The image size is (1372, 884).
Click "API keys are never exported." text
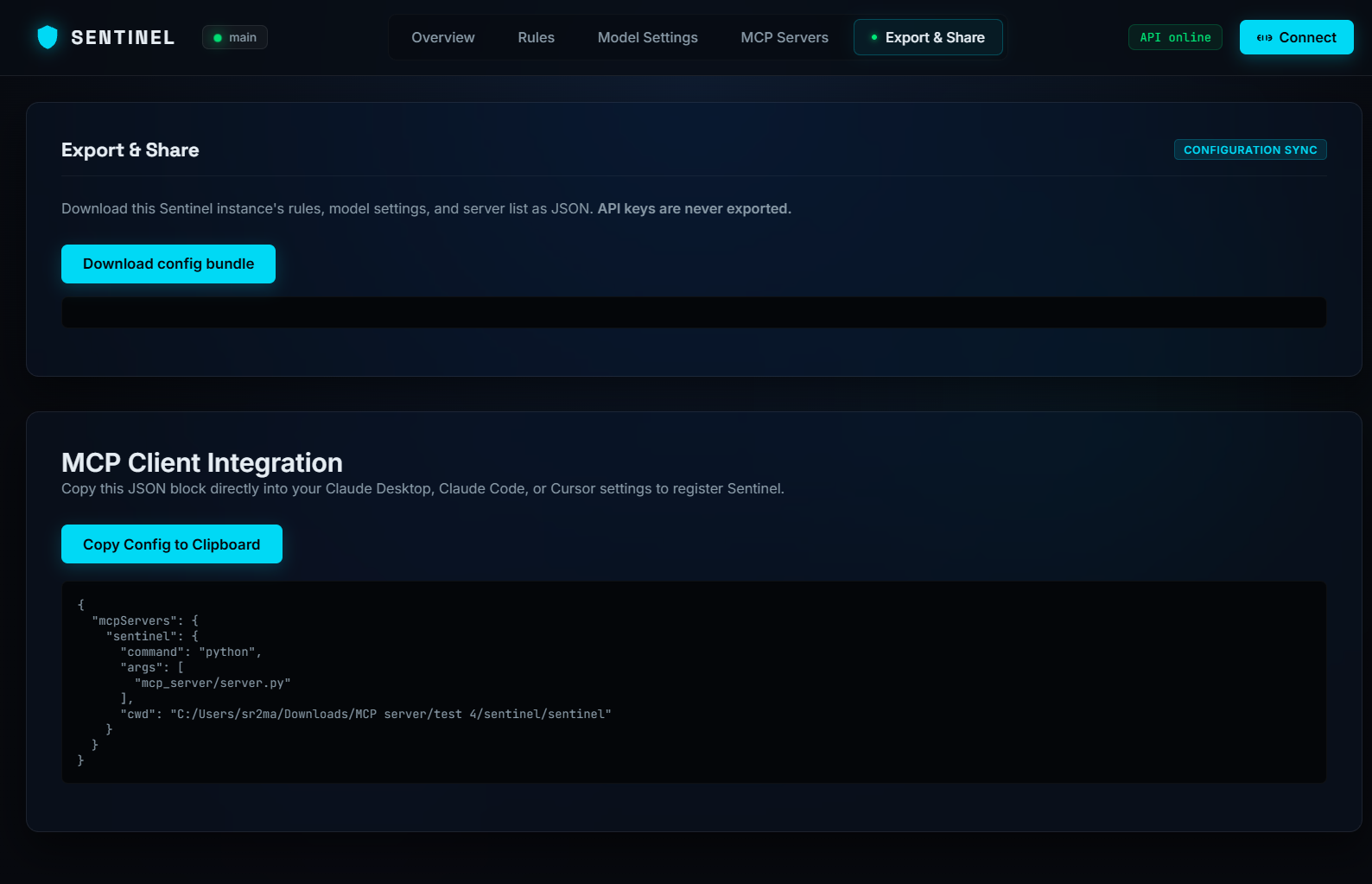pyautogui.click(x=695, y=208)
